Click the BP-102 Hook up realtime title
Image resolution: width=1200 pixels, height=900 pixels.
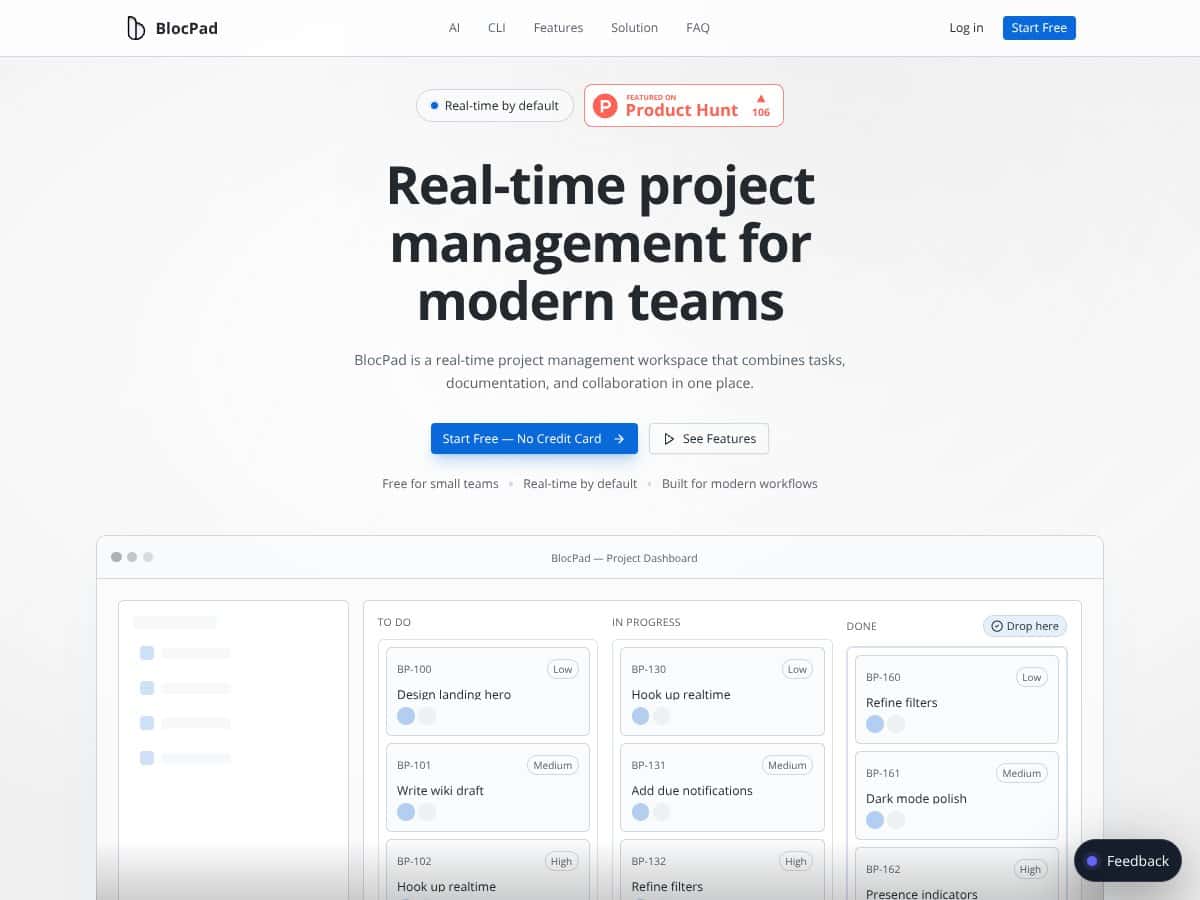[x=446, y=886]
